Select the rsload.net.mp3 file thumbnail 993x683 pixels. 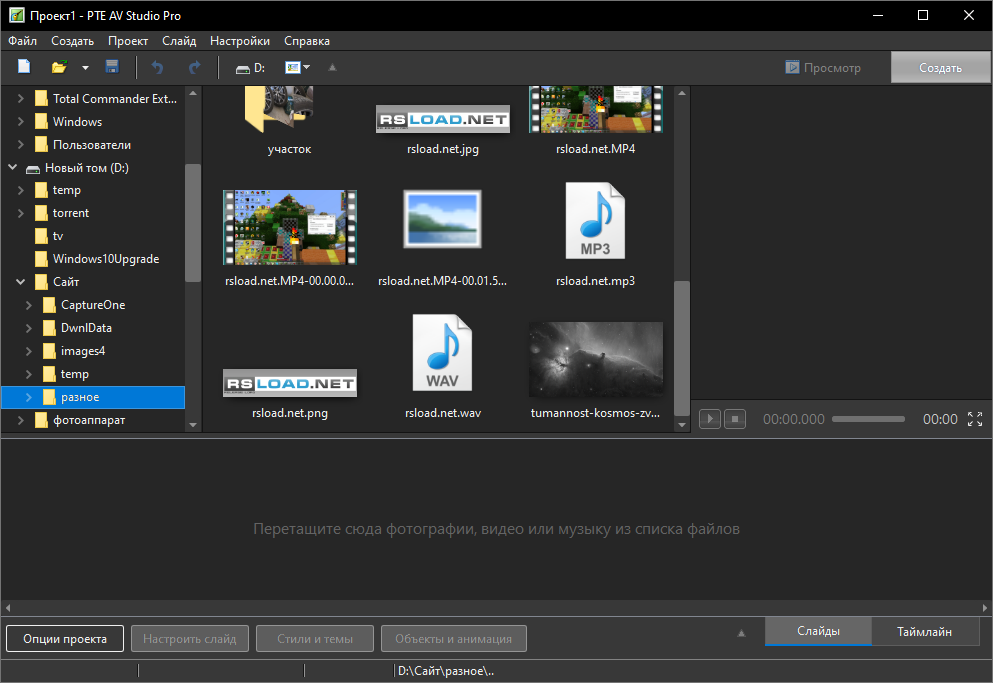coord(595,232)
